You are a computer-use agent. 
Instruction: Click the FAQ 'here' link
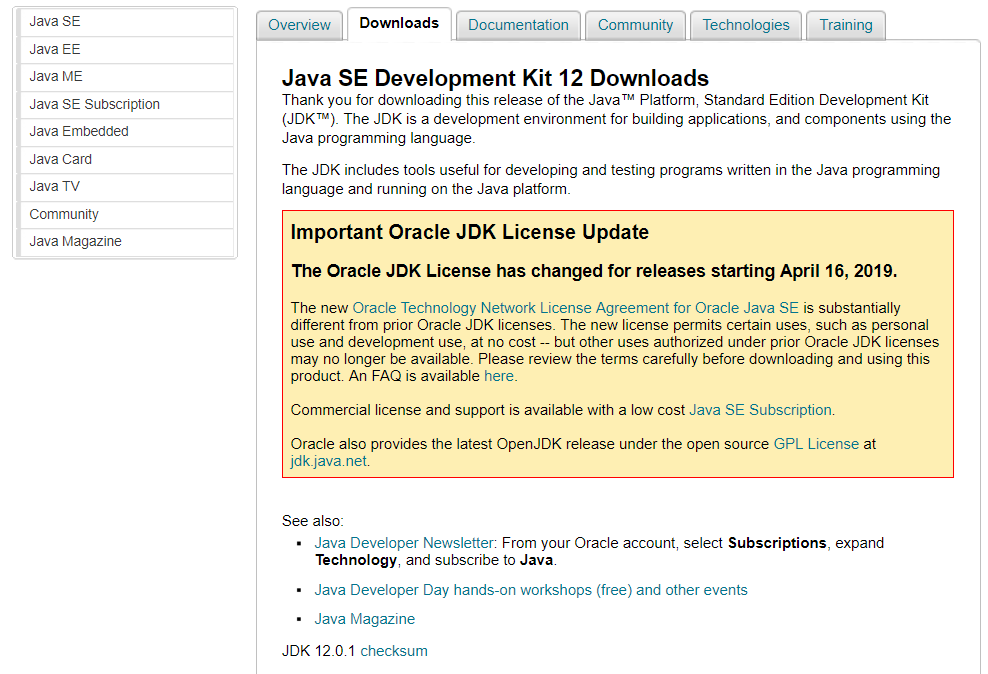[498, 376]
